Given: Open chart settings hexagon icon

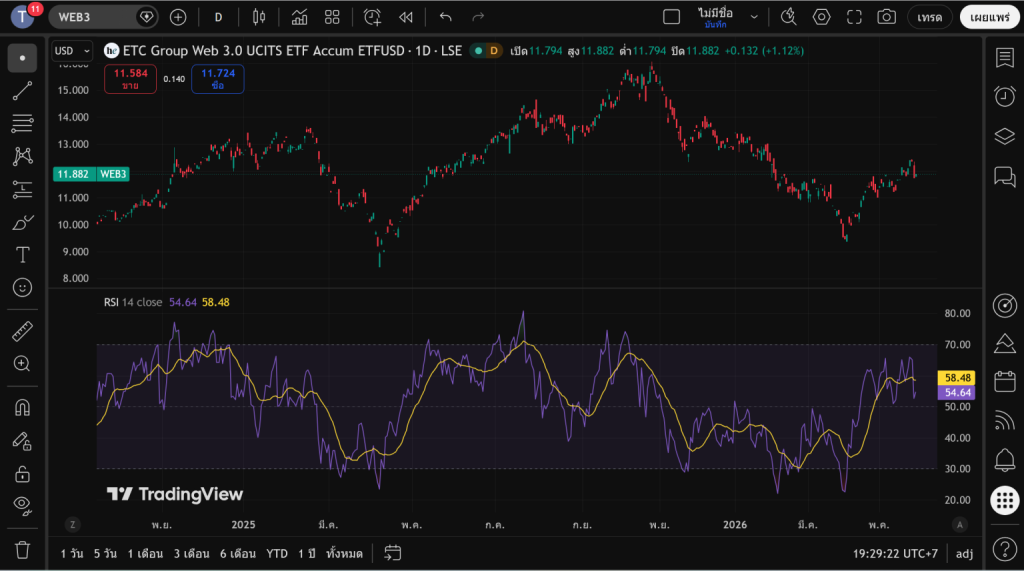Looking at the screenshot, I should click(822, 17).
